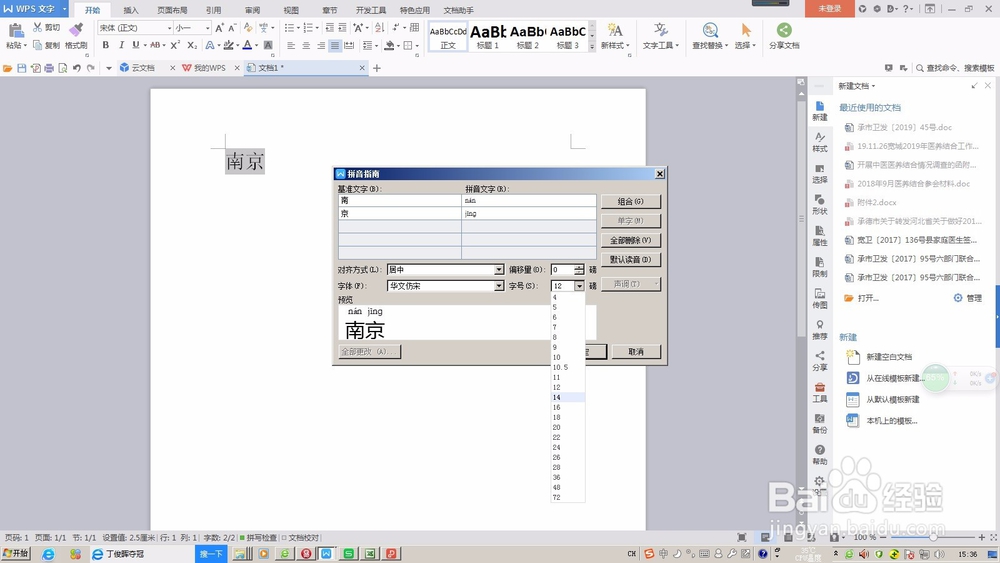This screenshot has width=1000, height=563.
Task: Click the 全部删除 button
Action: [631, 240]
